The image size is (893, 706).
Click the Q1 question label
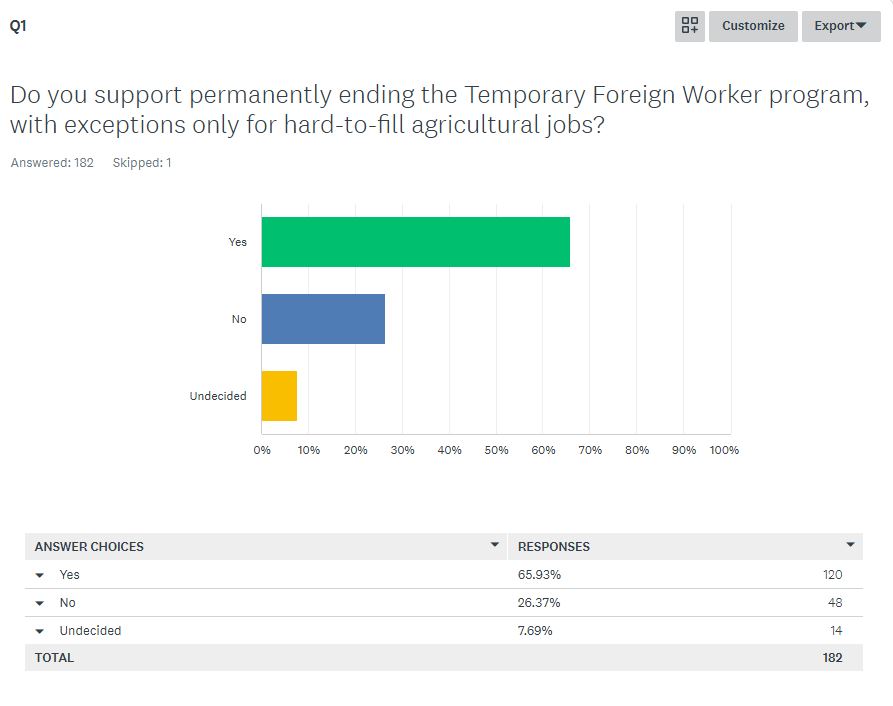click(x=18, y=27)
